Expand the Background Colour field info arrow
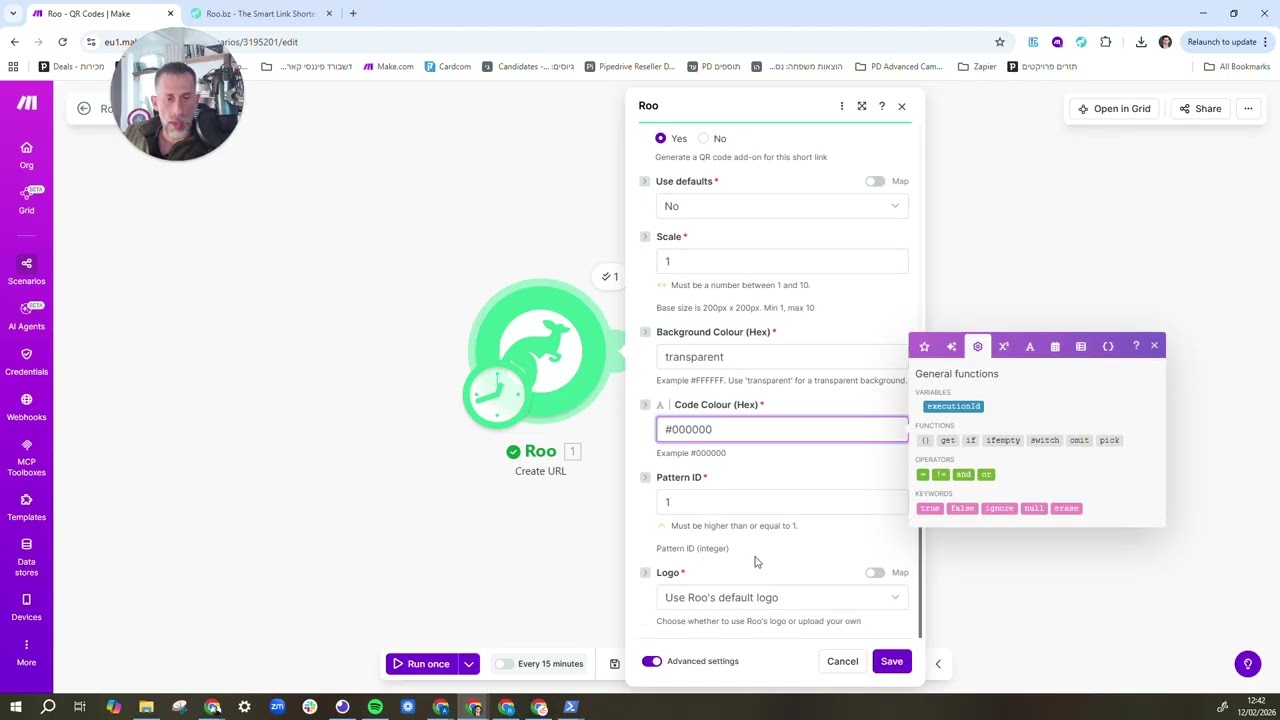Screen dimensions: 1280x720 pyautogui.click(x=644, y=332)
